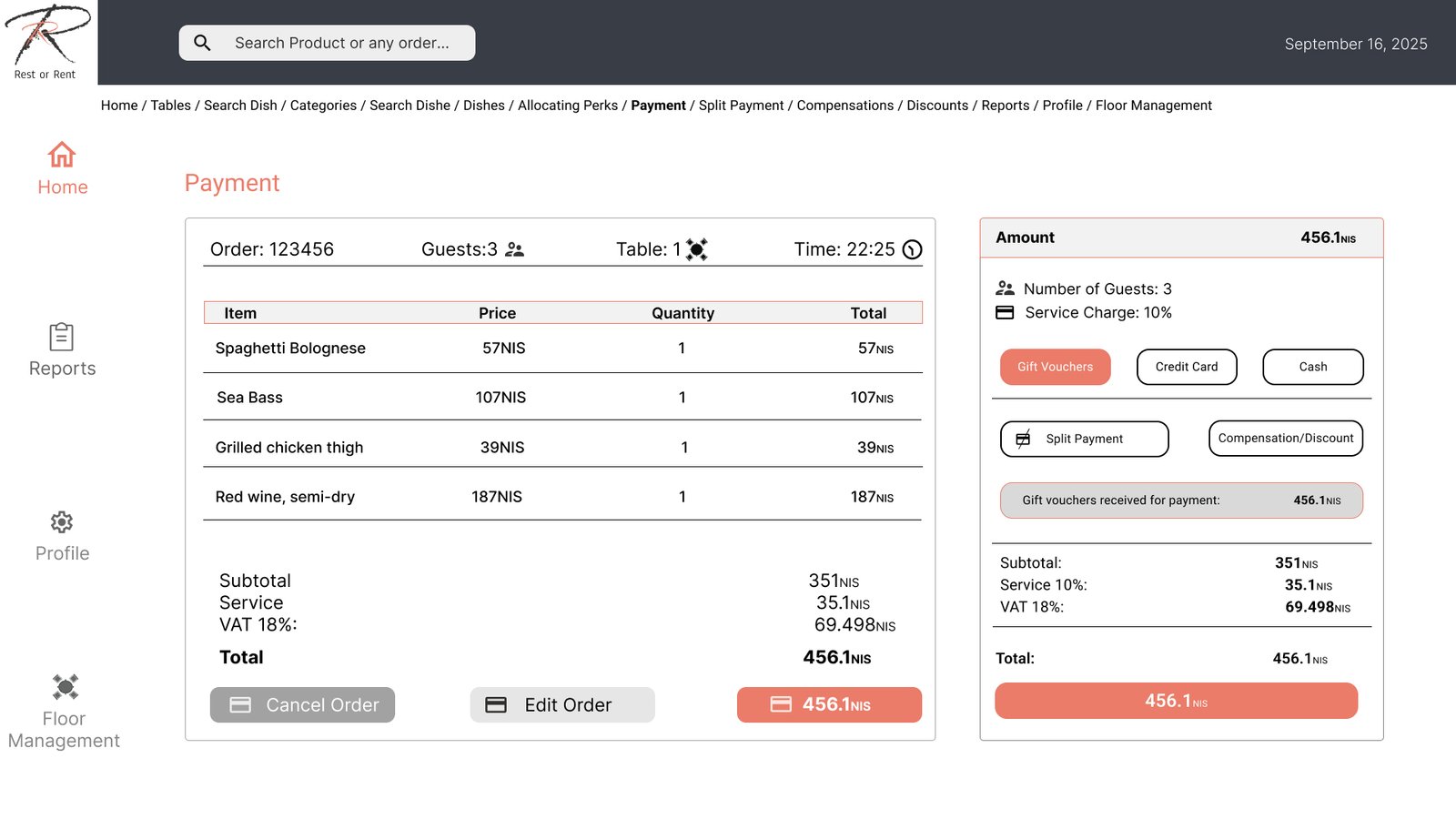Pay 456.1 NIS in the Amount panel
Viewport: 1456px width, 819px height.
1176,701
